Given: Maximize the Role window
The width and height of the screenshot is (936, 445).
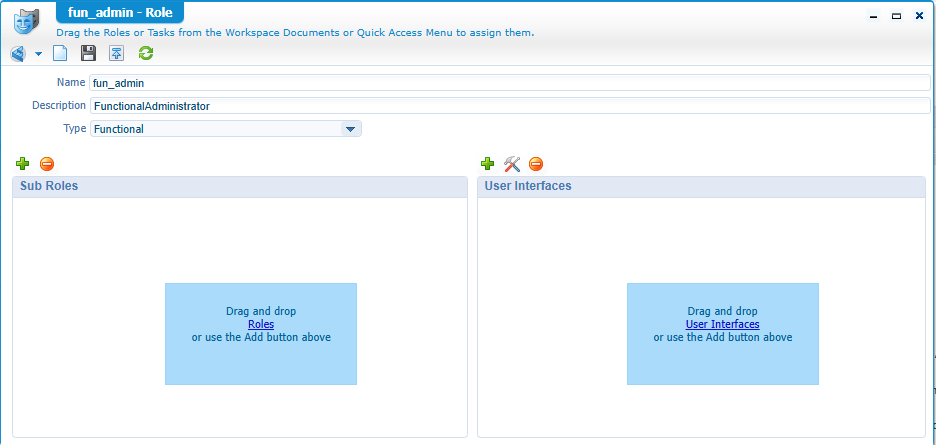Looking at the screenshot, I should click(896, 16).
